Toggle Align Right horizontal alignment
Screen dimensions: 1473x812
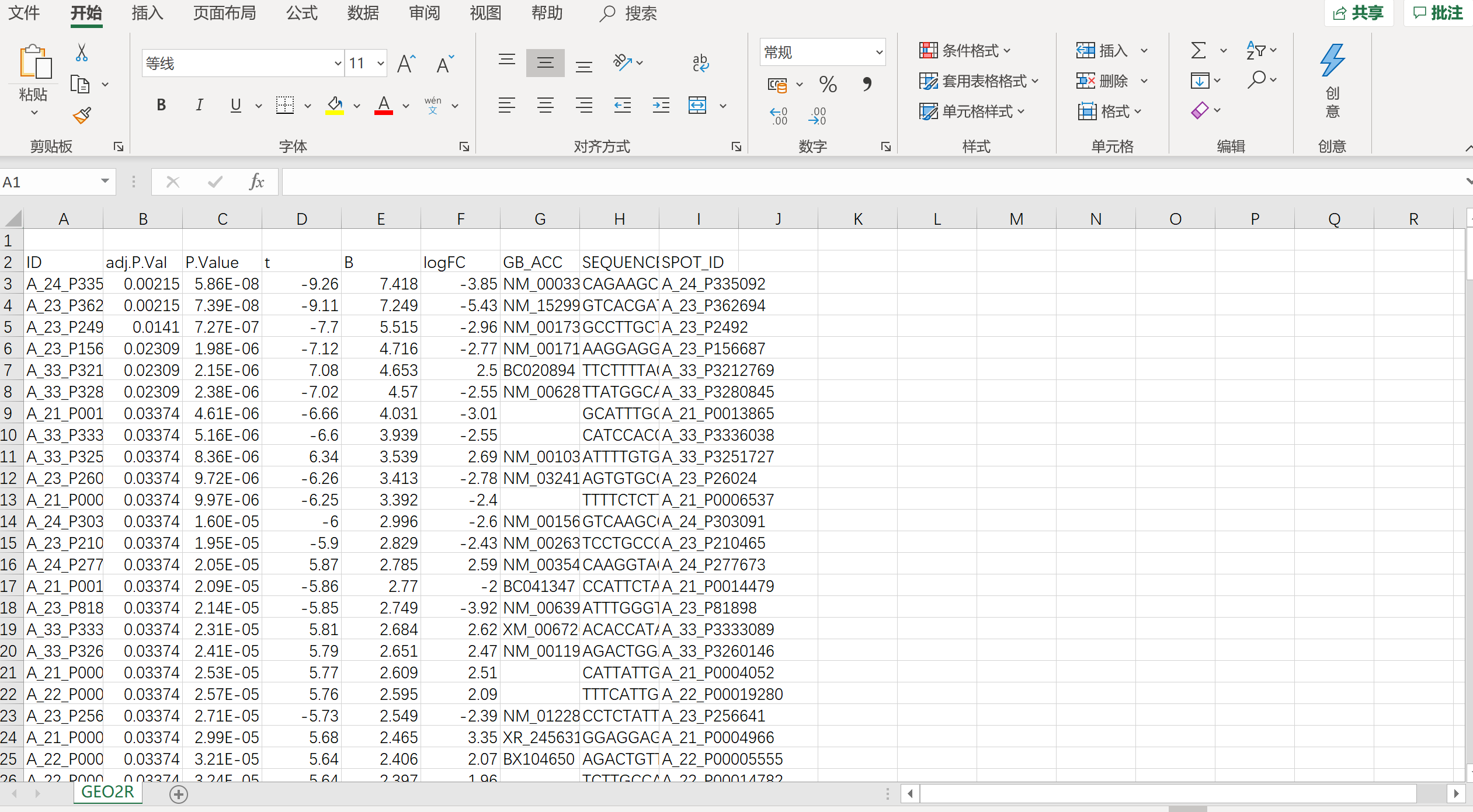tap(583, 105)
